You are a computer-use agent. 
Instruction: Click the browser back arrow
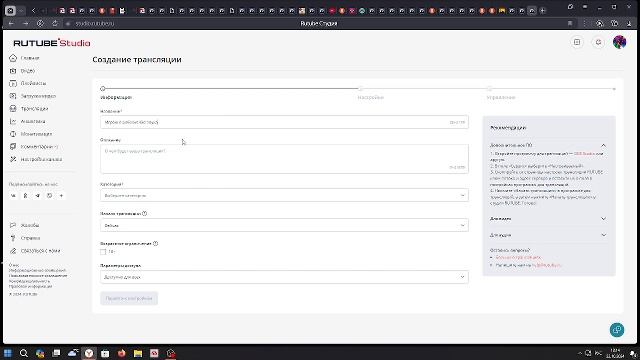(11, 24)
